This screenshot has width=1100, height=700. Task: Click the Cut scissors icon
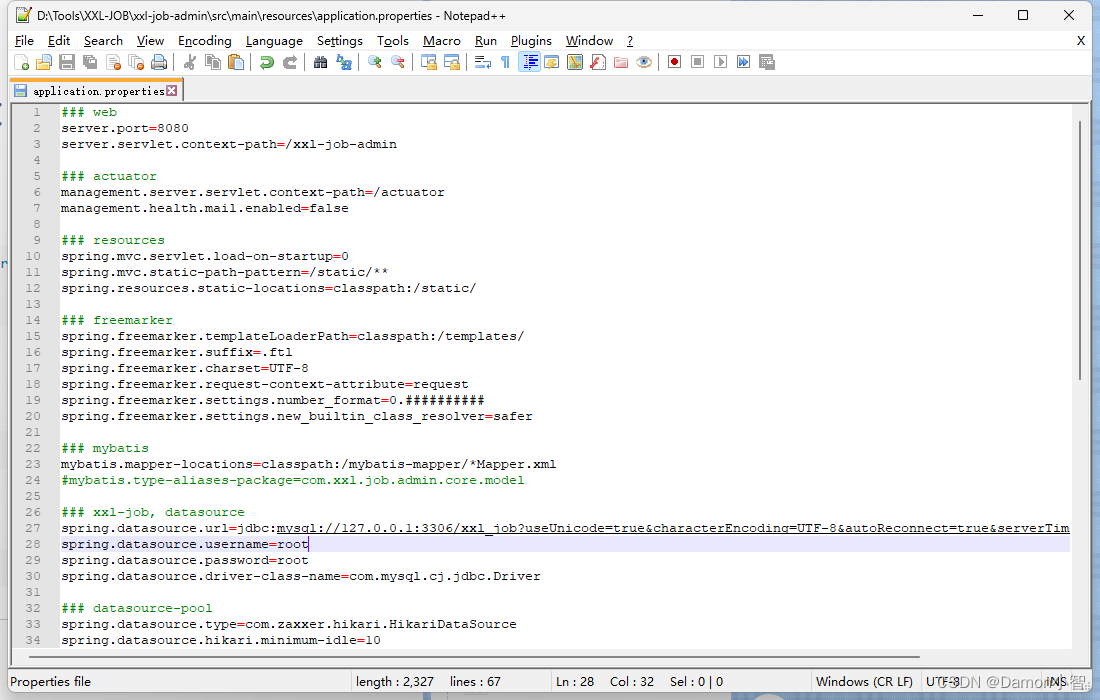[x=190, y=62]
